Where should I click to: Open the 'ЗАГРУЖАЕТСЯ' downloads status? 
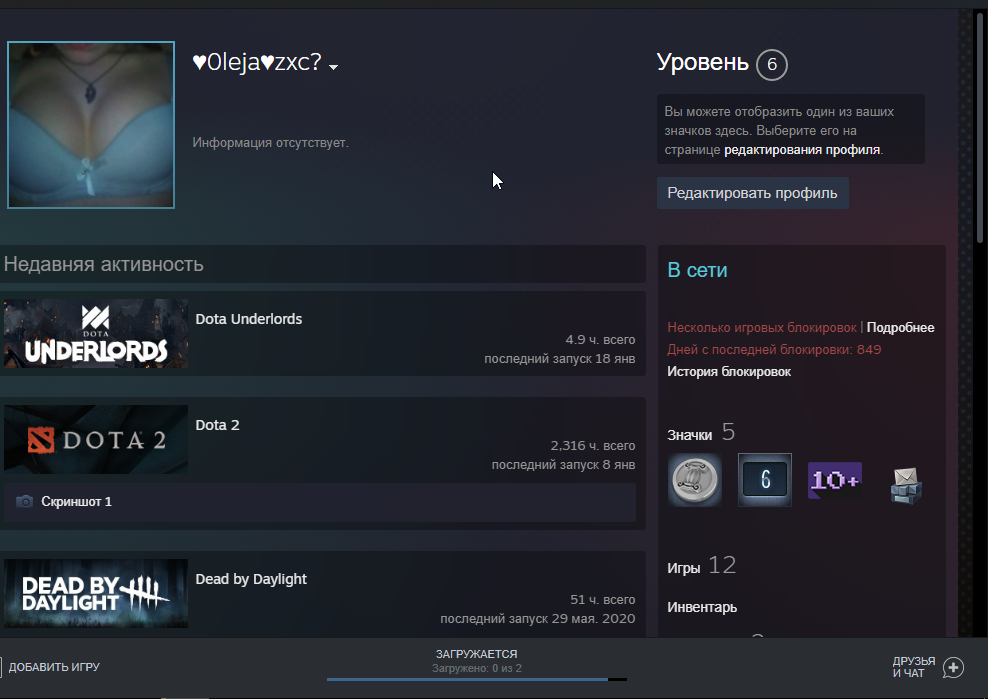(476, 654)
